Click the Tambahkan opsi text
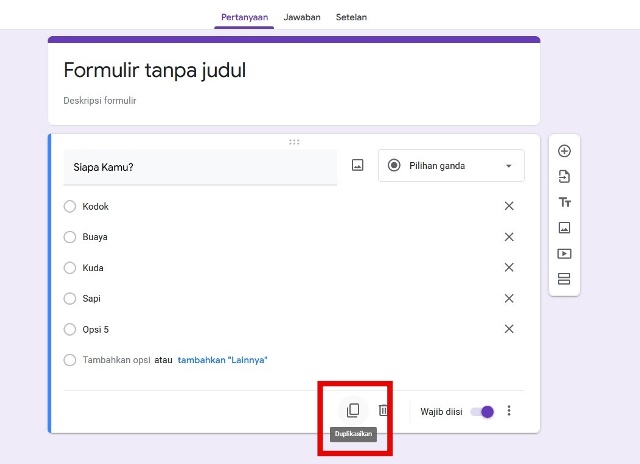The height and width of the screenshot is (464, 640). [116, 360]
